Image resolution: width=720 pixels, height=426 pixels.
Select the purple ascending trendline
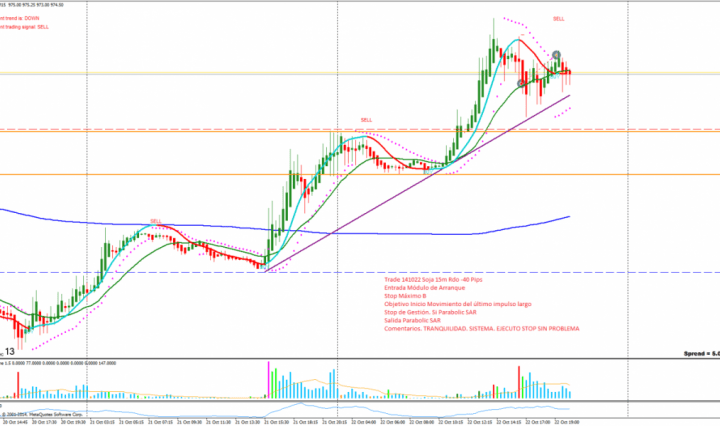coord(400,189)
